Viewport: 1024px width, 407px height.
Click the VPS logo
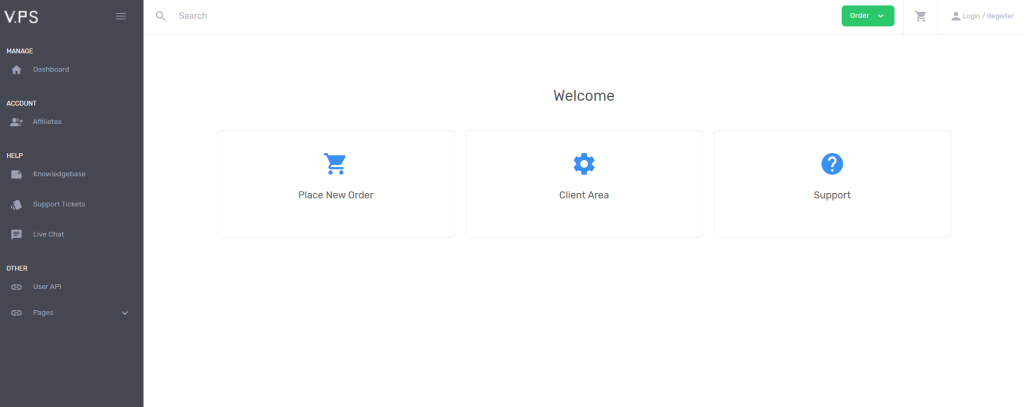pos(22,17)
